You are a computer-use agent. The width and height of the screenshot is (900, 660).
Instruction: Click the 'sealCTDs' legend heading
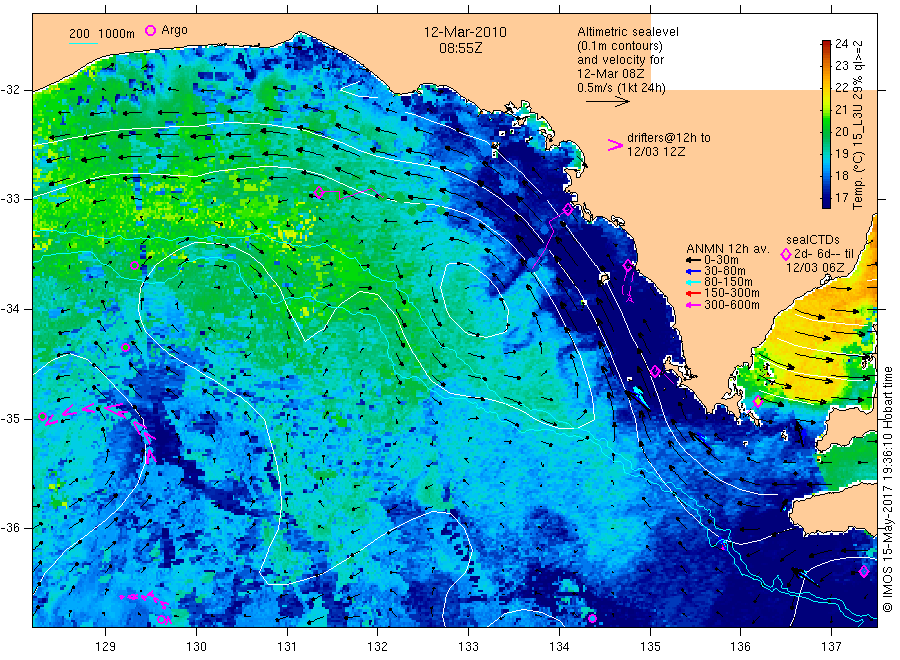click(813, 240)
